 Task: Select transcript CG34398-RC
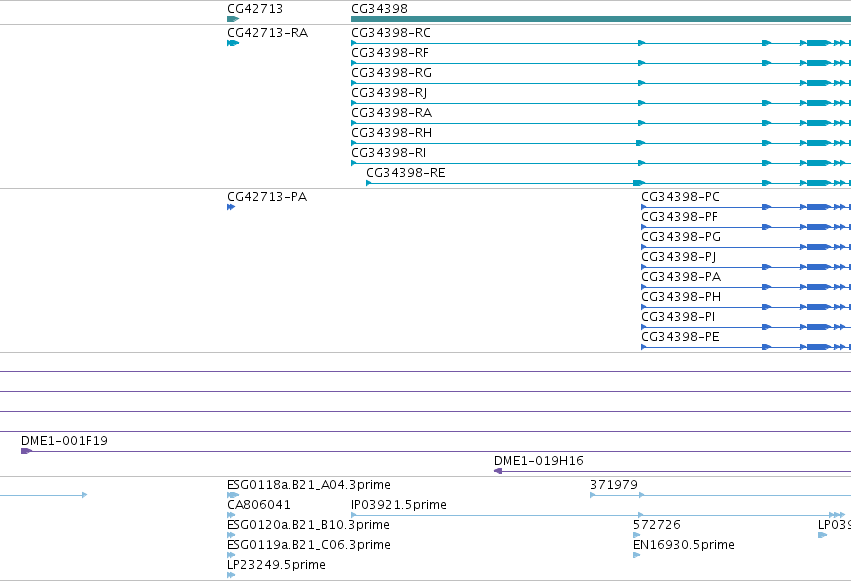[x=391, y=33]
